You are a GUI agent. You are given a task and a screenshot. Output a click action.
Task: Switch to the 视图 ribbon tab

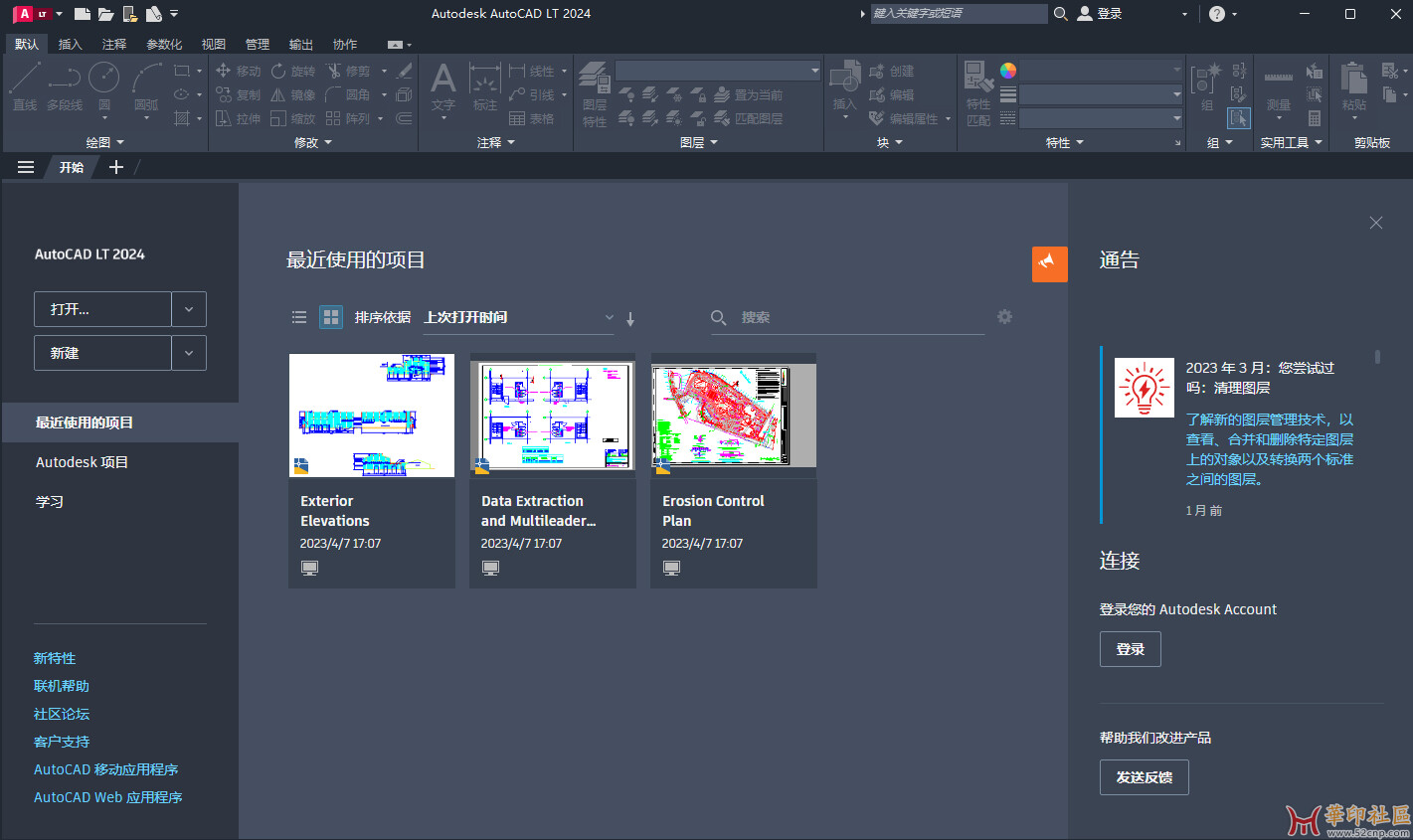pos(213,44)
